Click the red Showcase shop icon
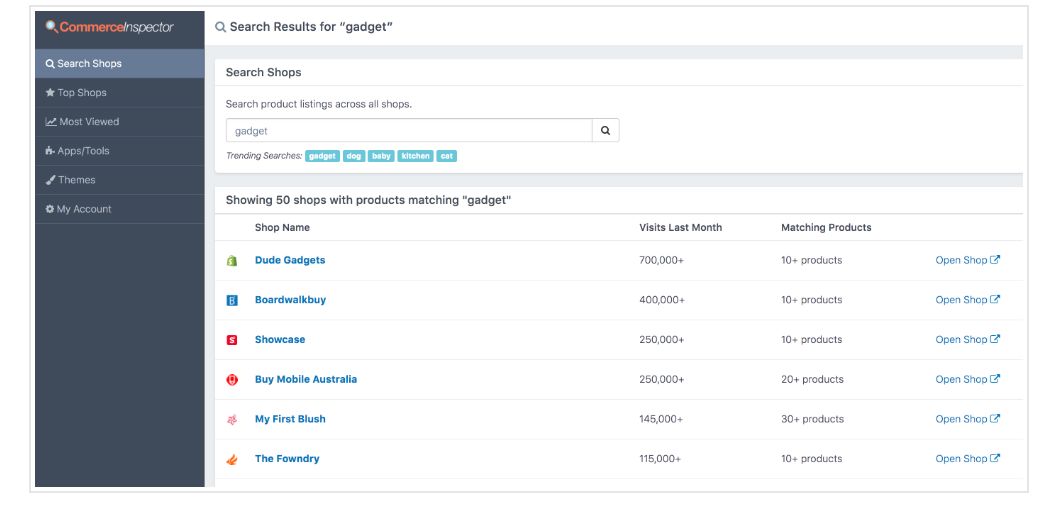The width and height of the screenshot is (1058, 510). coord(232,340)
